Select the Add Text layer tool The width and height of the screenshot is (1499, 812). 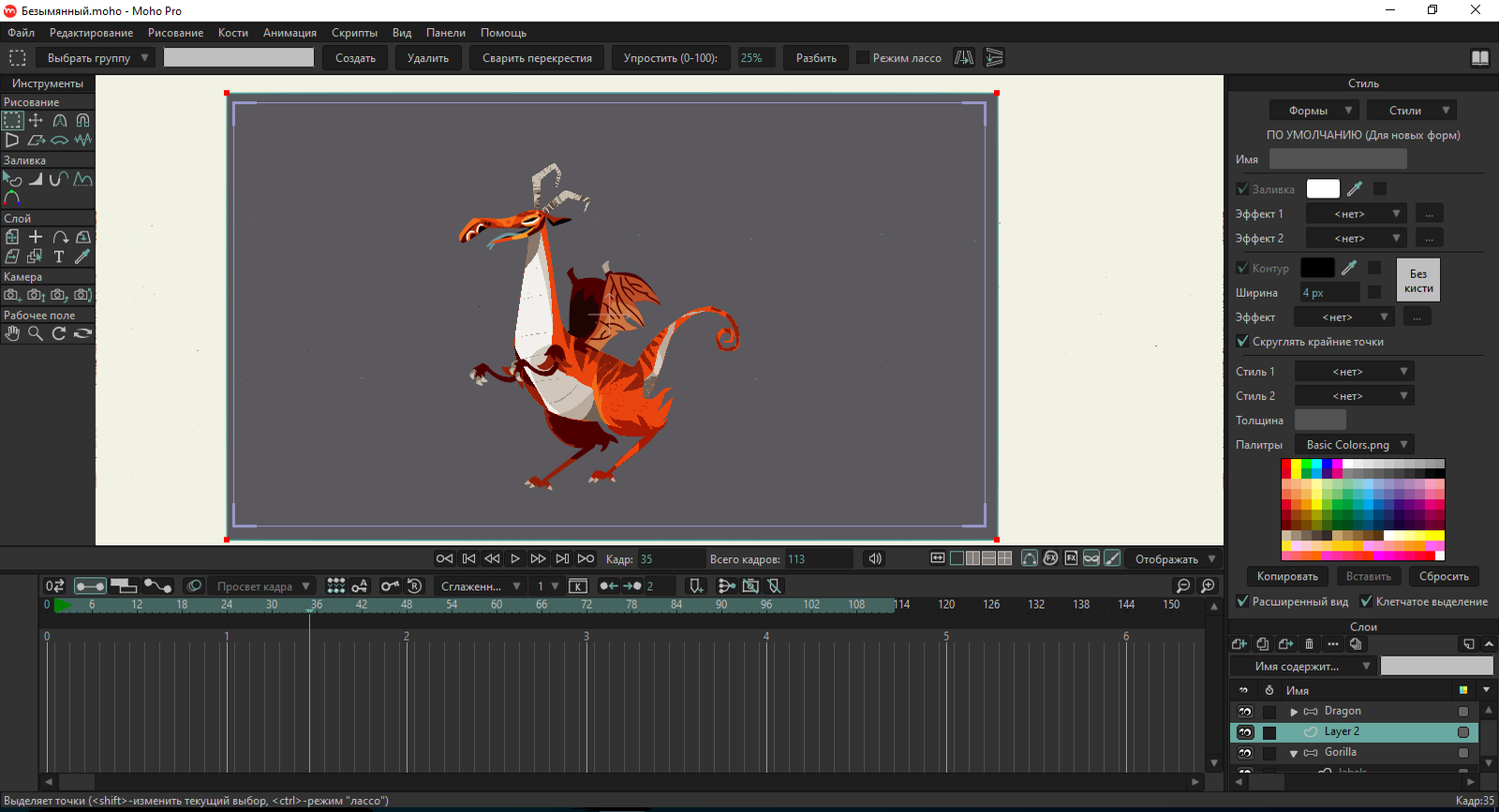coord(59,257)
